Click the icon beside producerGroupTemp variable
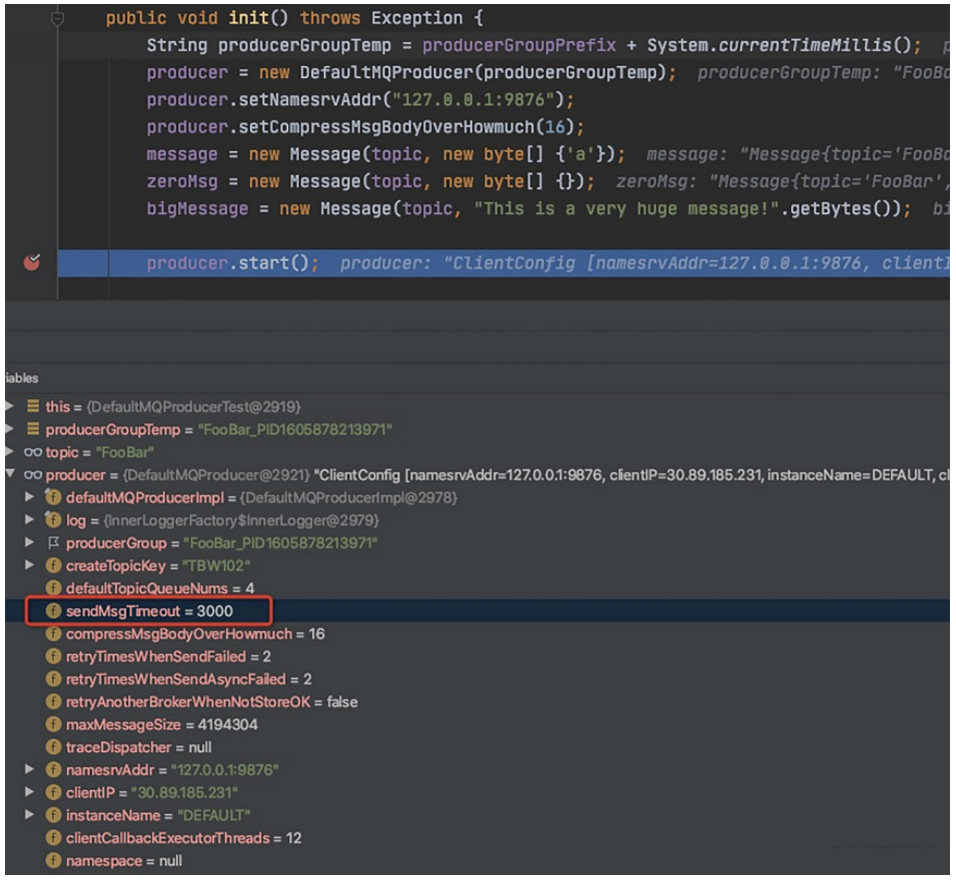Screen dimensions: 956x880 click(33, 429)
